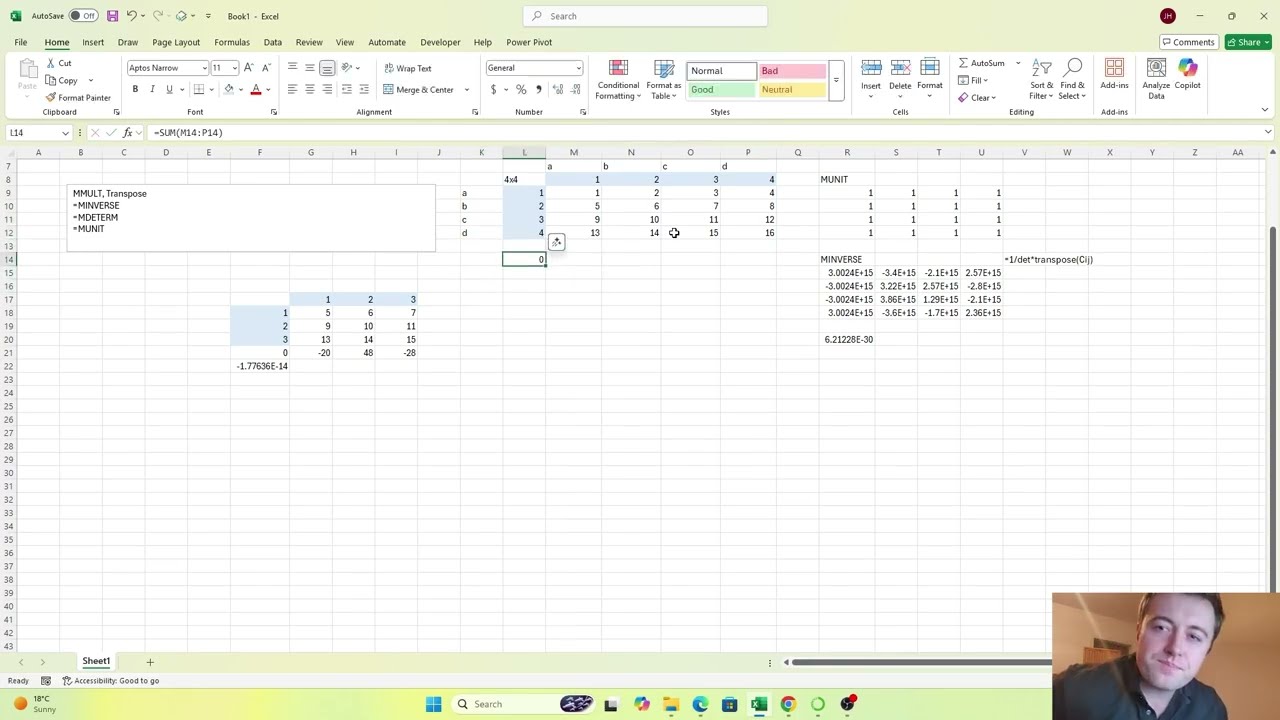The image size is (1280, 720).
Task: Center text horizontally
Action: pyautogui.click(x=309, y=89)
